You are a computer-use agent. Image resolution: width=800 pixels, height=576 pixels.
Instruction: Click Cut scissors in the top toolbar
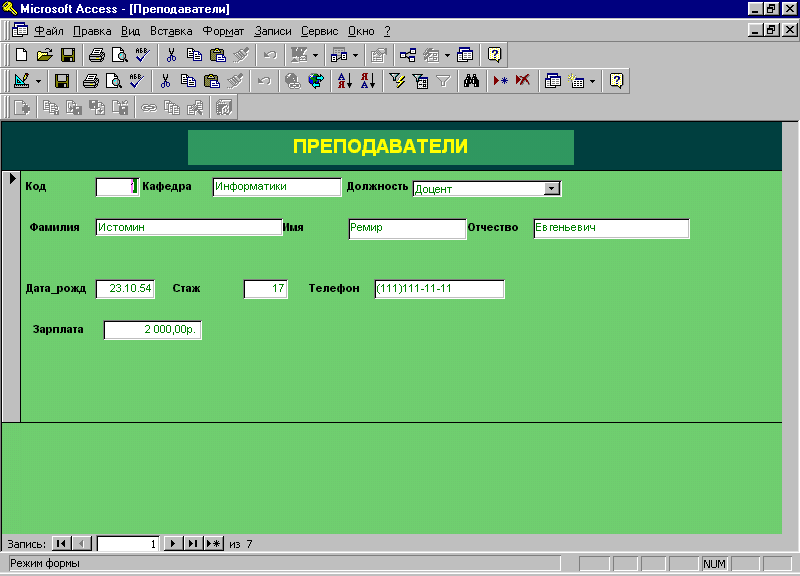coord(171,55)
